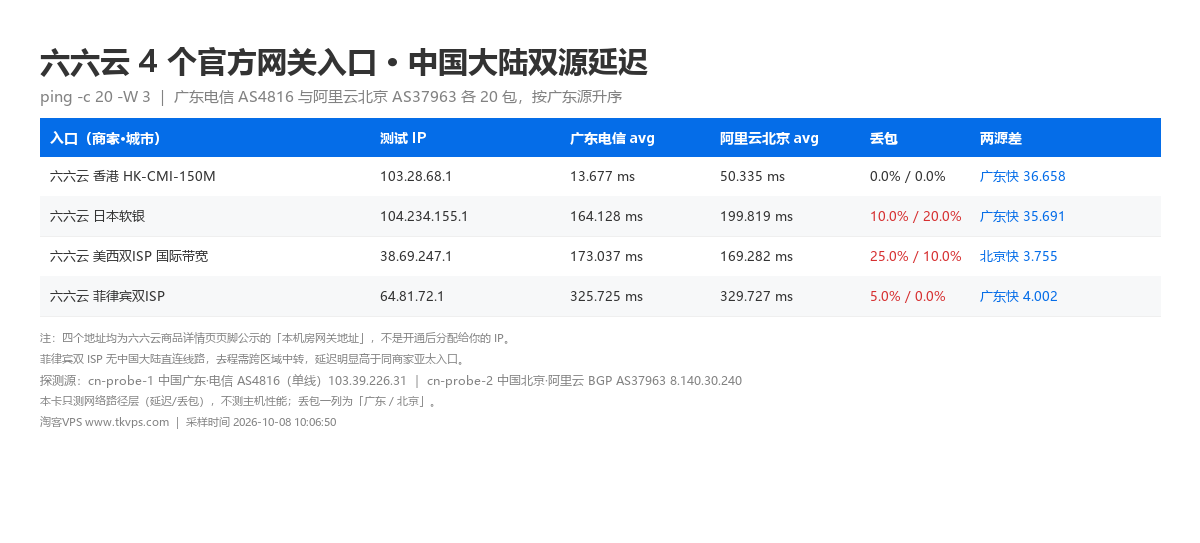Click 北京快 3.755 difference value

coord(1019,256)
